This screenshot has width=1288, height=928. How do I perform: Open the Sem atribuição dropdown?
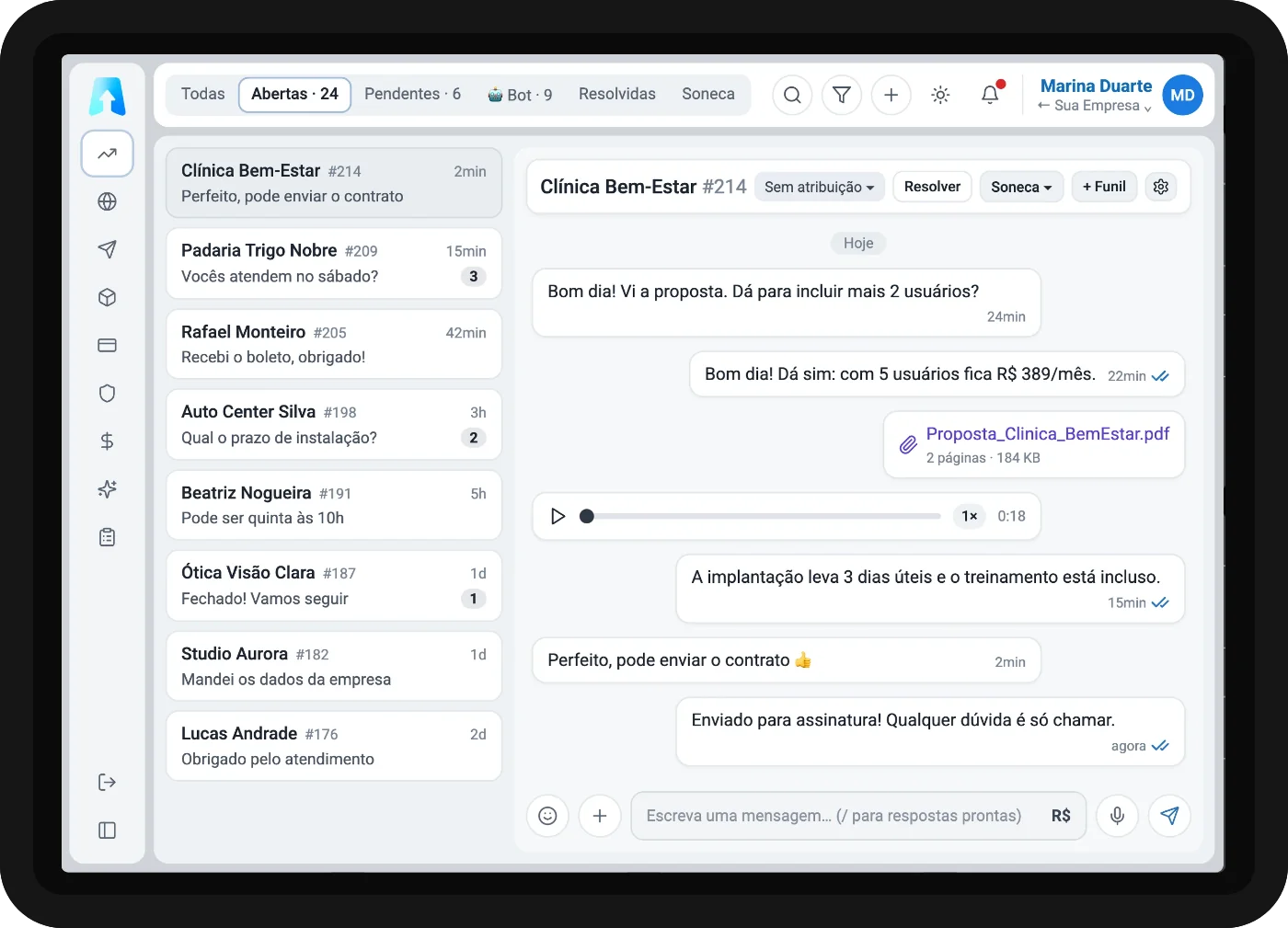(x=820, y=187)
